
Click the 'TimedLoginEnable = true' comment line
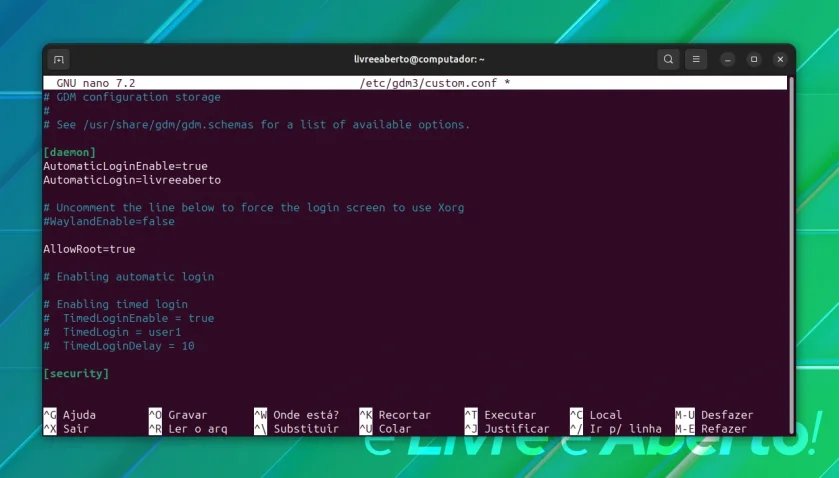pyautogui.click(x=129, y=318)
